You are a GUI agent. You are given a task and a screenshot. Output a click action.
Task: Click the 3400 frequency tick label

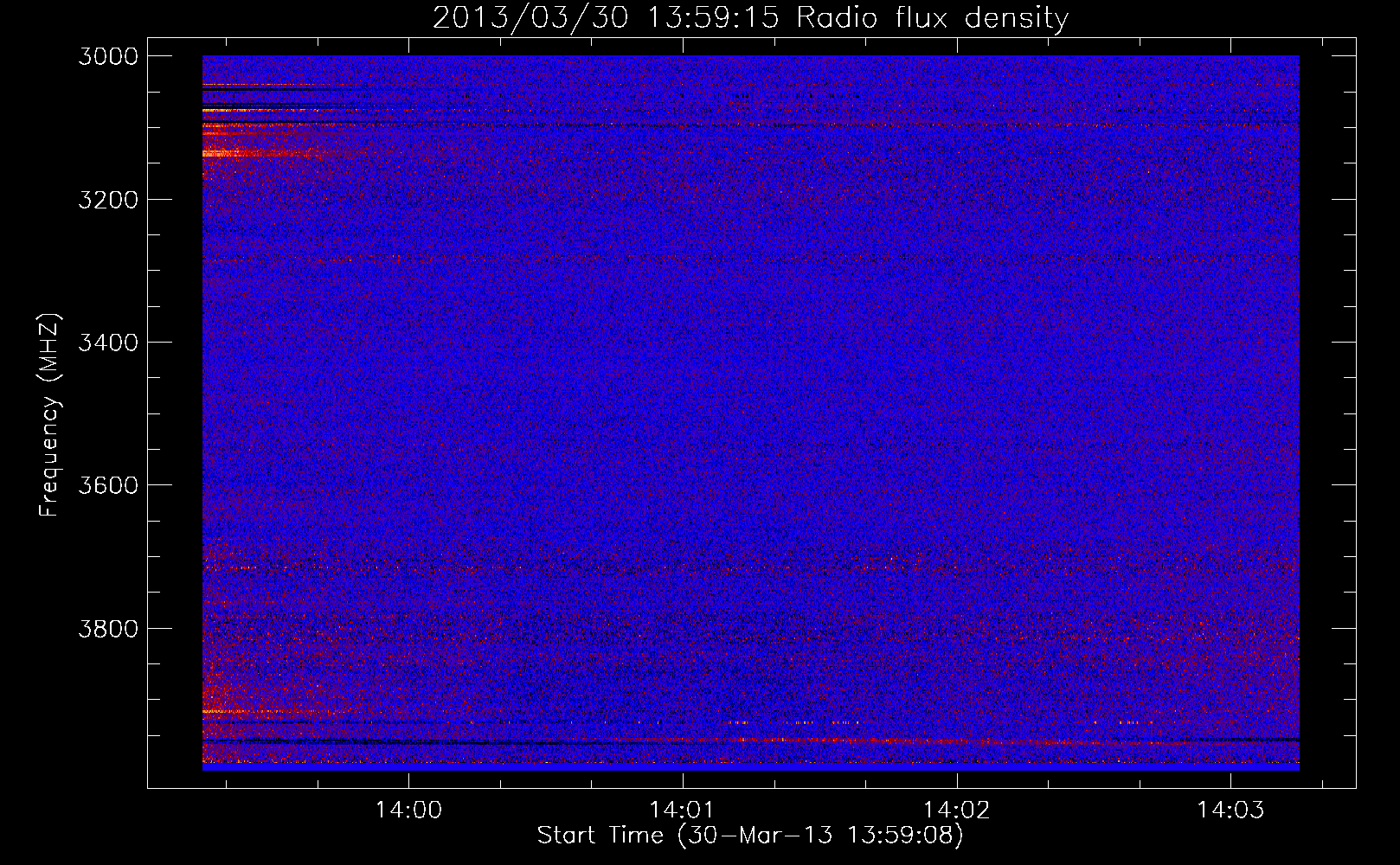point(108,343)
